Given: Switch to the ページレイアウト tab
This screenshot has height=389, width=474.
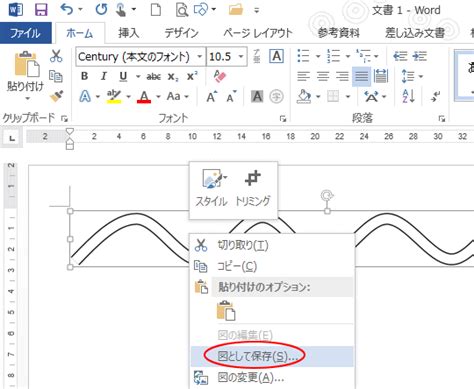Looking at the screenshot, I should 258,33.
